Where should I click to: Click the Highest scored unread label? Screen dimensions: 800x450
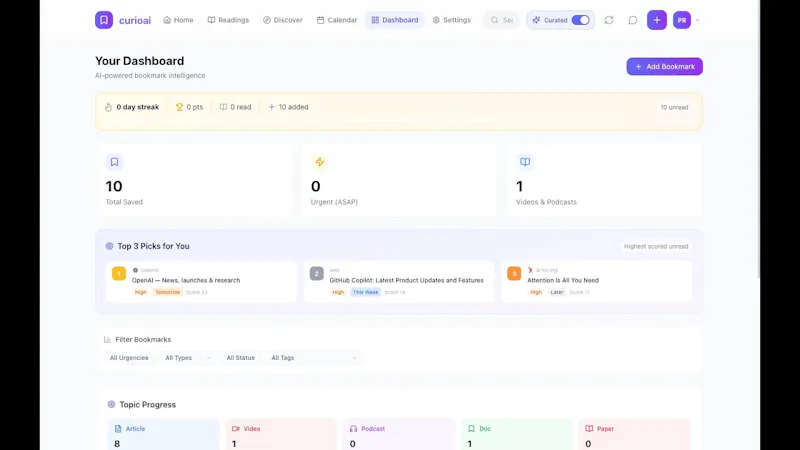pyautogui.click(x=656, y=246)
